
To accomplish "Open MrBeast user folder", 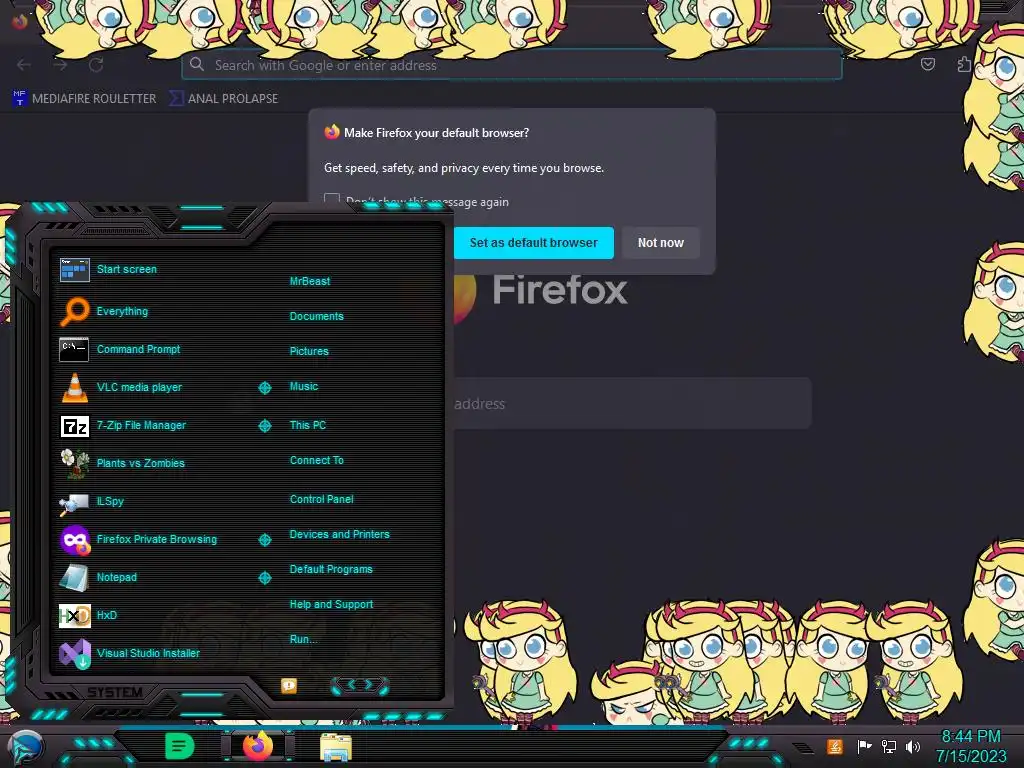I will 310,281.
